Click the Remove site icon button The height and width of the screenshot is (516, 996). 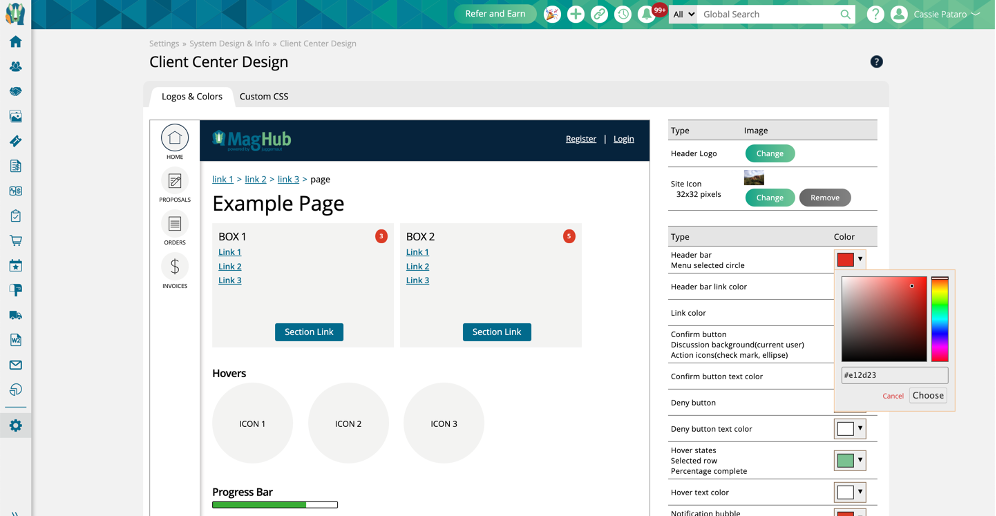[825, 198]
